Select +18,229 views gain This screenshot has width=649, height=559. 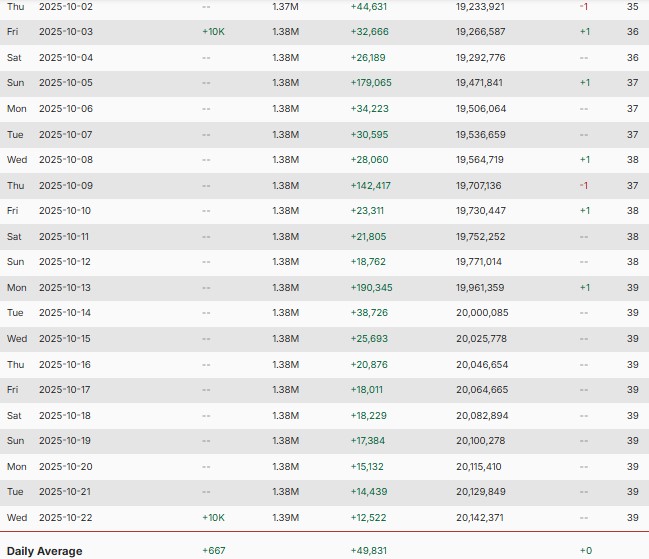368,416
